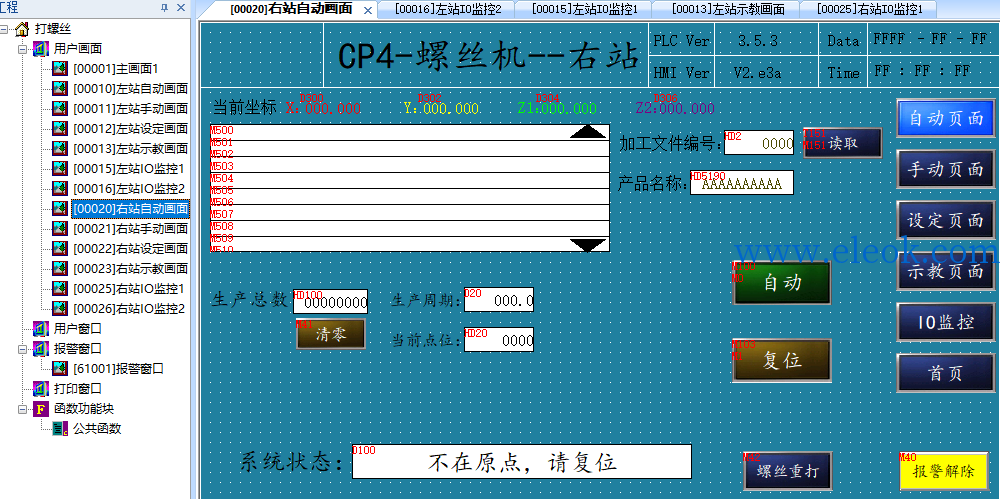Switch to the [00025]右站IO监控1 tab

[x=868, y=9]
